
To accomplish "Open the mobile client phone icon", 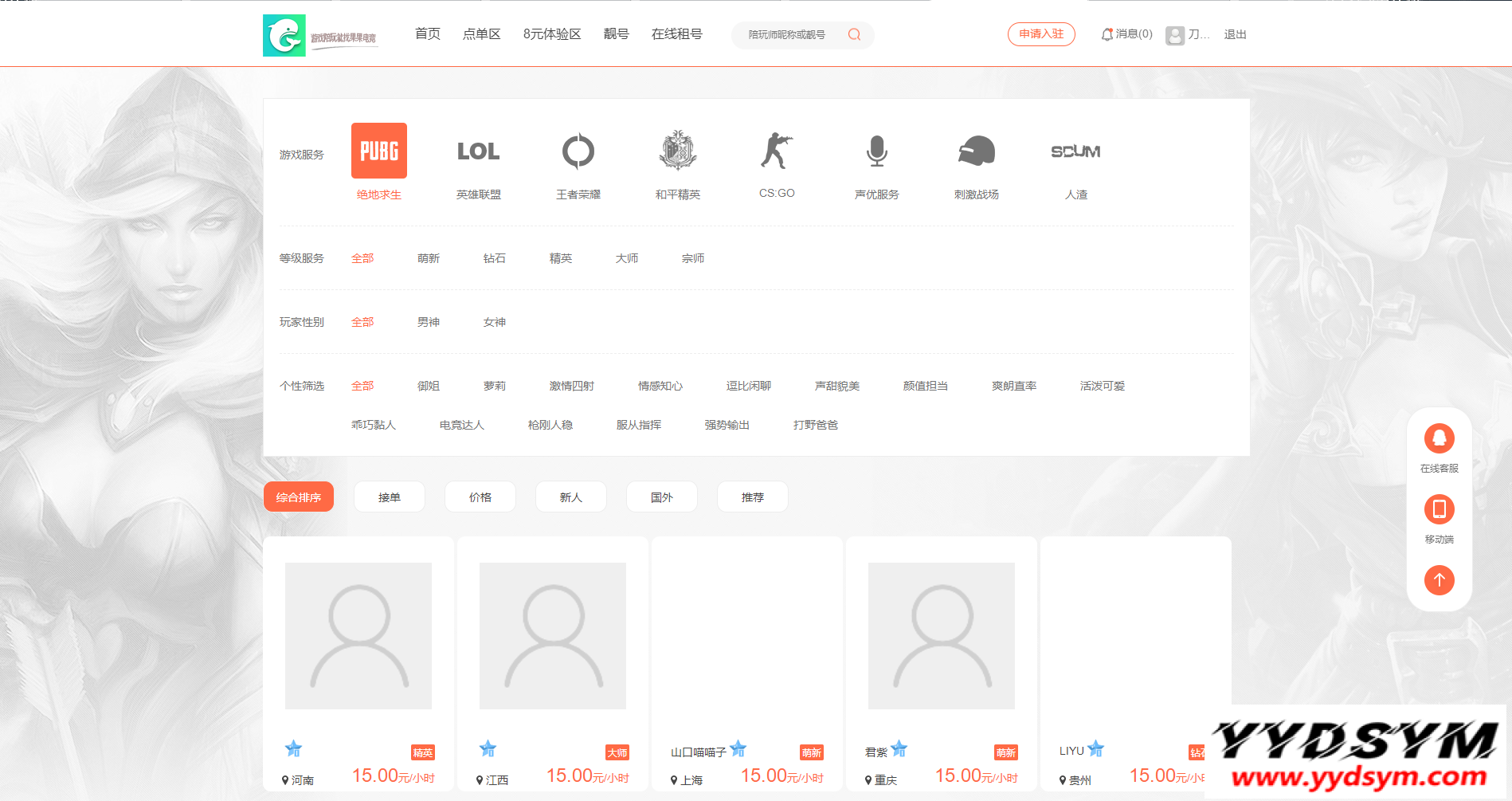I will [x=1439, y=509].
